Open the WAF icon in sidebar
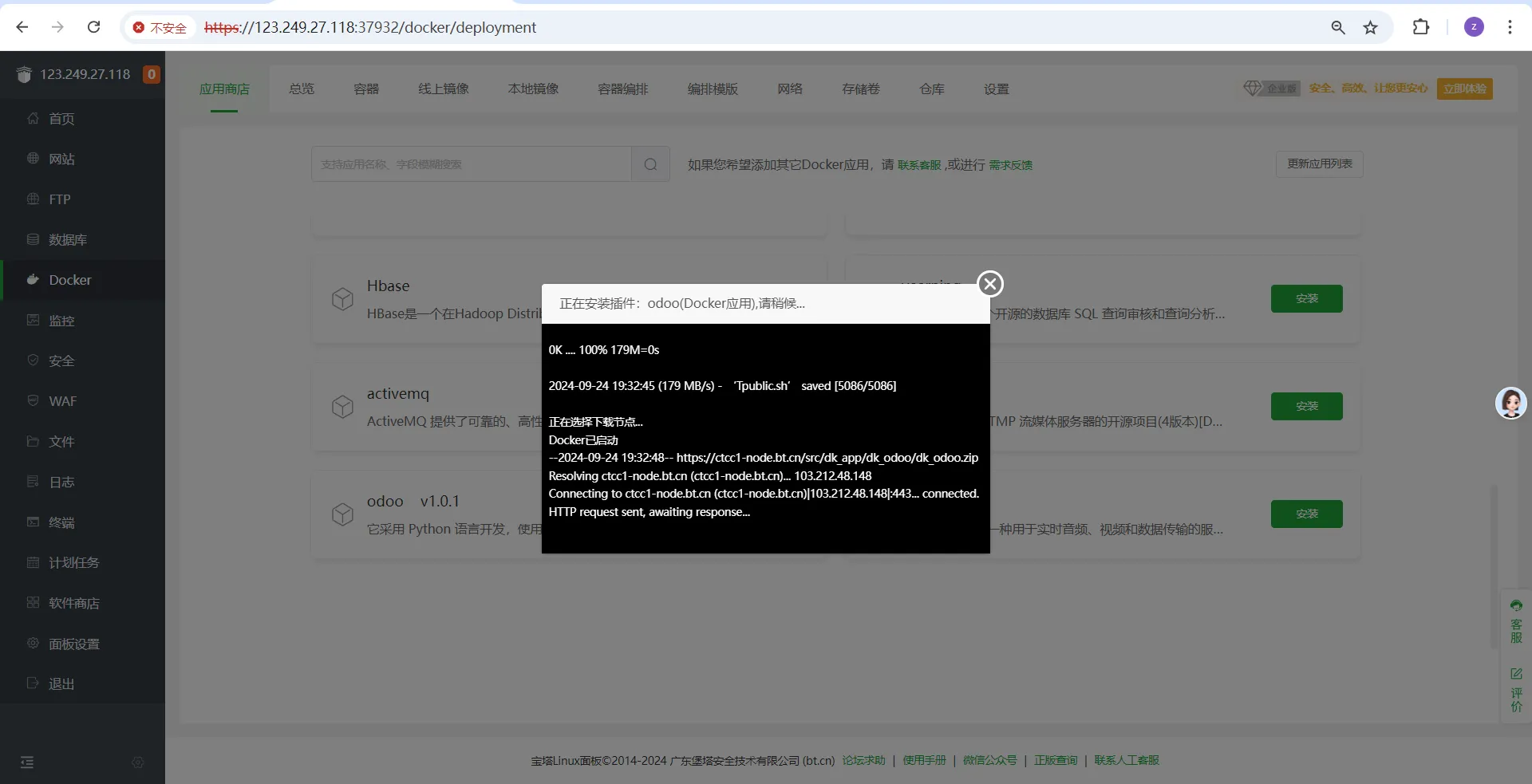 33,400
